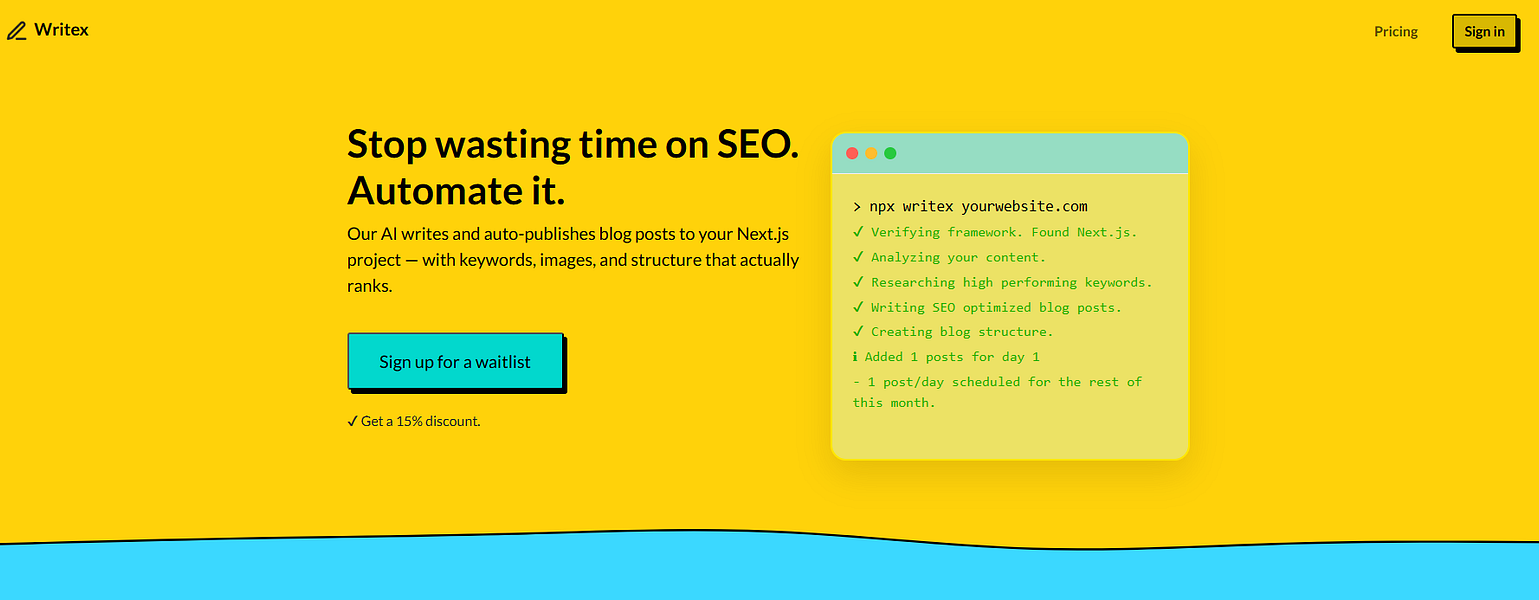Click checkmark before Get a 15% discount
Image resolution: width=1539 pixels, height=600 pixels.
[x=352, y=421]
